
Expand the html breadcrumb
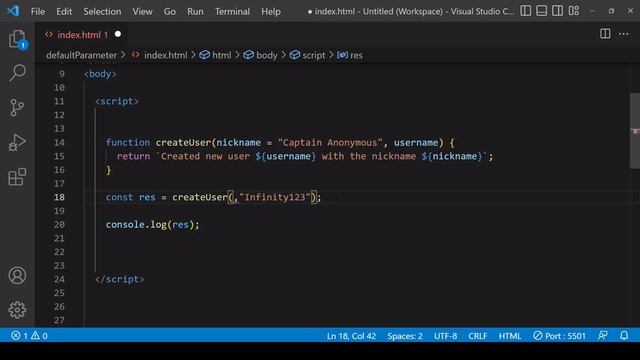[216, 55]
